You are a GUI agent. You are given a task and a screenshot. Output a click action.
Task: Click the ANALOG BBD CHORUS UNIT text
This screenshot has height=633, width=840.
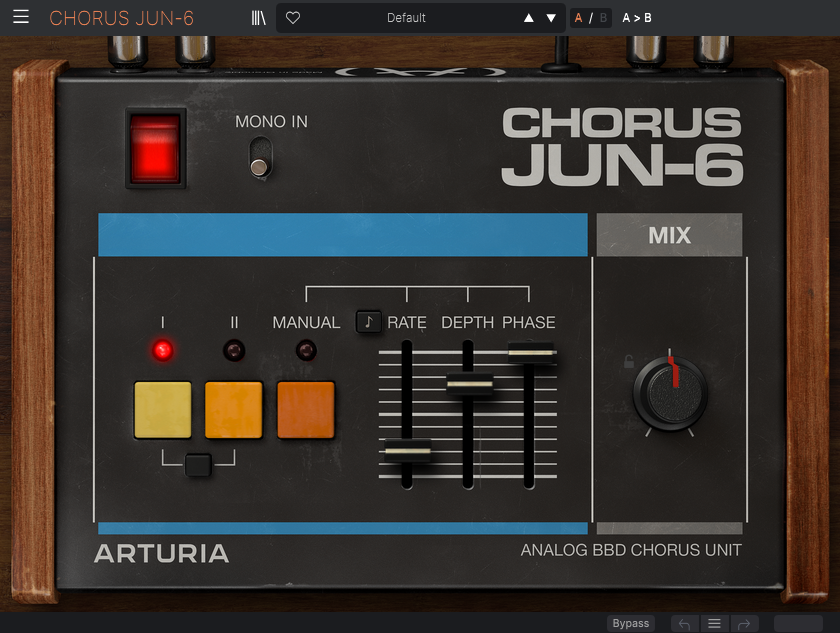631,550
